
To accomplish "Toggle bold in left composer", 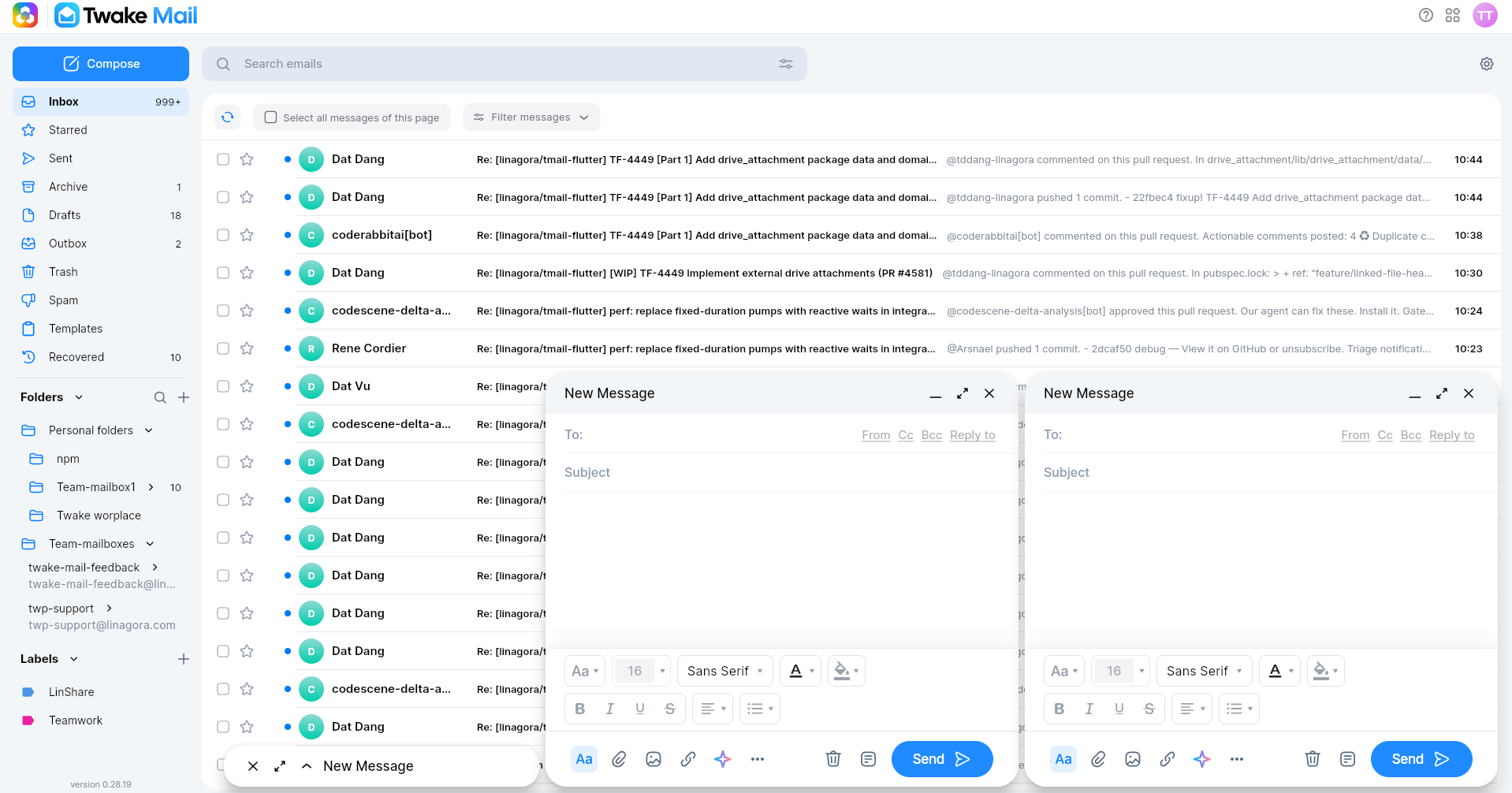I will pyautogui.click(x=580, y=709).
